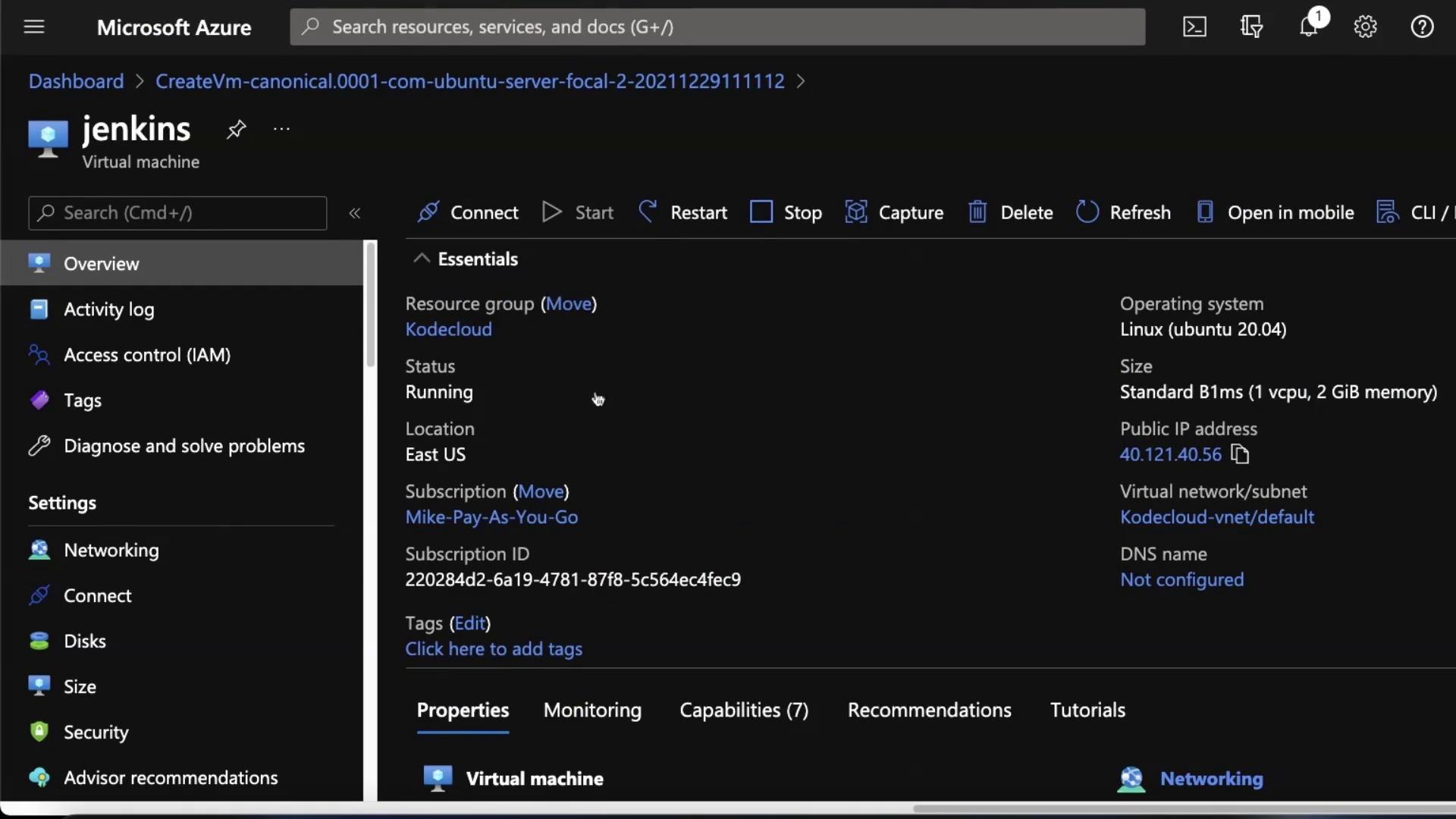Copy the public IP address to clipboard
The width and height of the screenshot is (1456, 819).
coord(1240,454)
